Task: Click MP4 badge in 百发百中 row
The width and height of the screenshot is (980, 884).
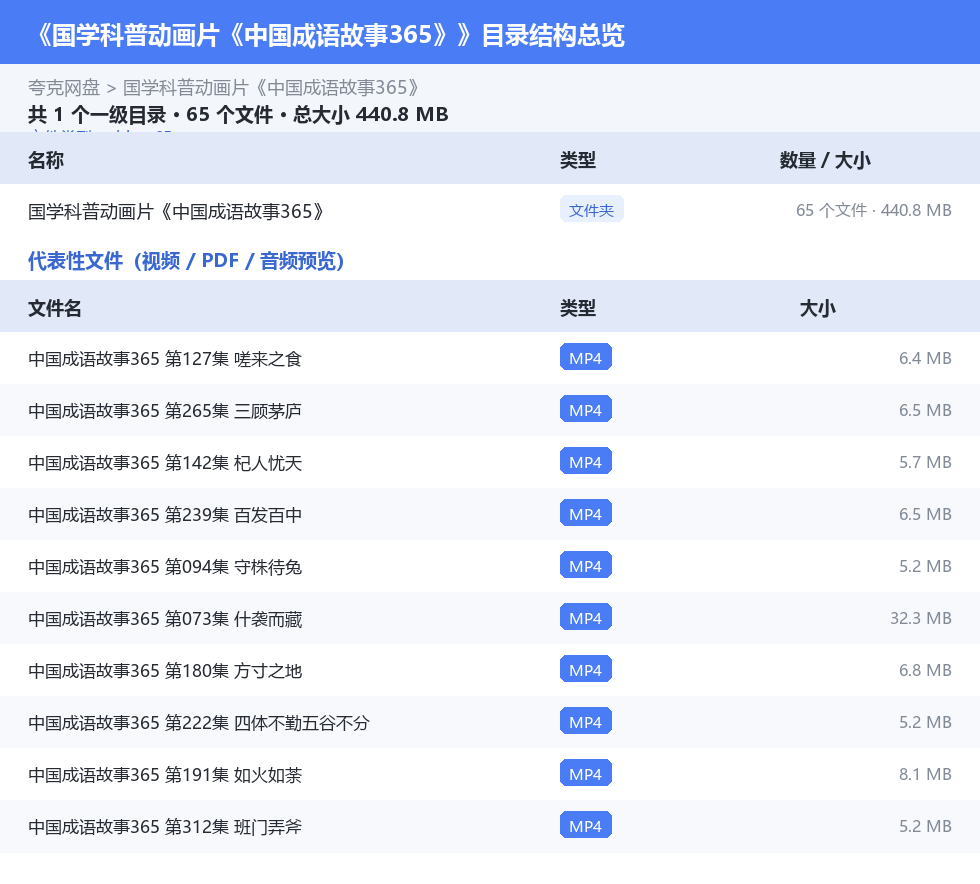Action: point(586,513)
